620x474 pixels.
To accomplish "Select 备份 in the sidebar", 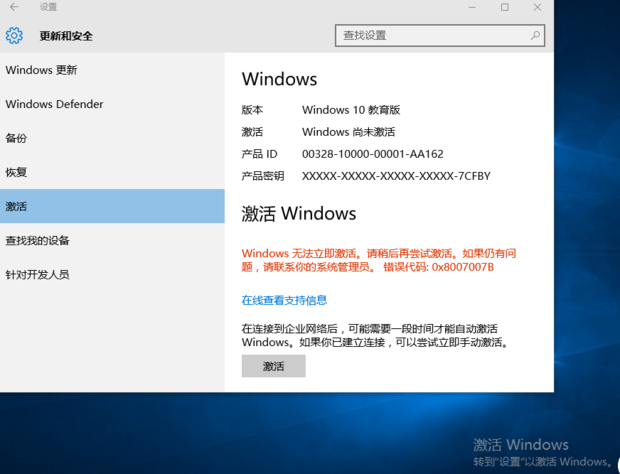I will pyautogui.click(x=112, y=138).
